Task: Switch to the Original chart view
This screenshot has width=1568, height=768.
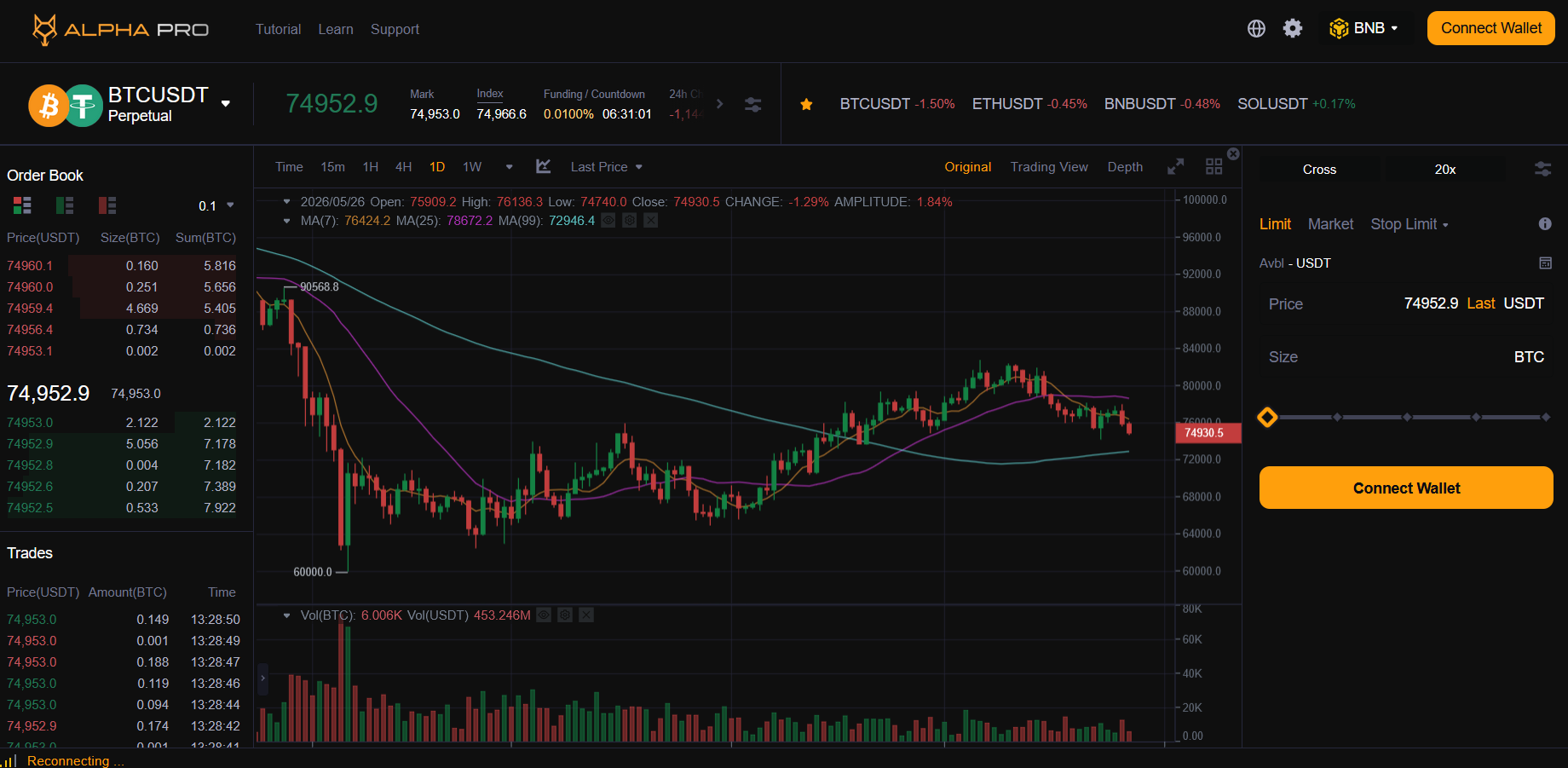Action: point(968,167)
